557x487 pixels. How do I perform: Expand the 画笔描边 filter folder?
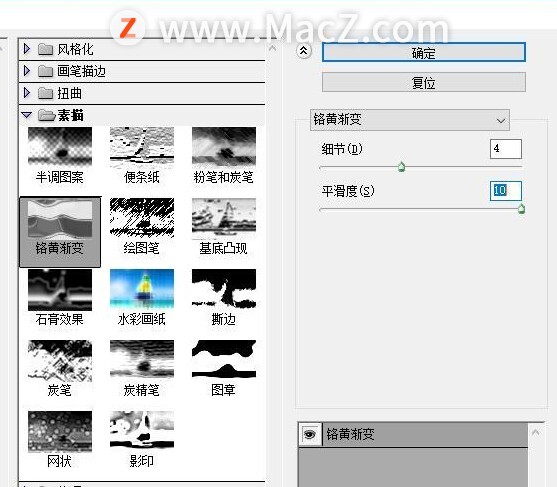click(27, 71)
